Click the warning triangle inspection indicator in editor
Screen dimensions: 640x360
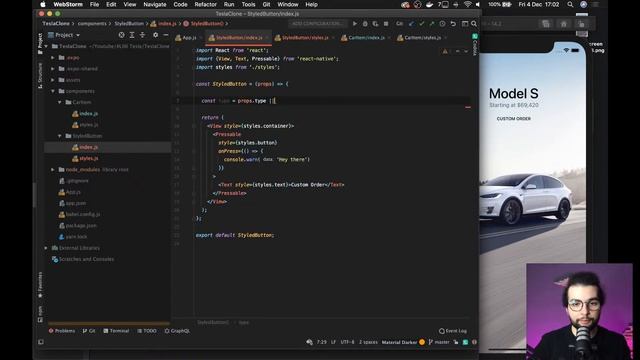[445, 51]
